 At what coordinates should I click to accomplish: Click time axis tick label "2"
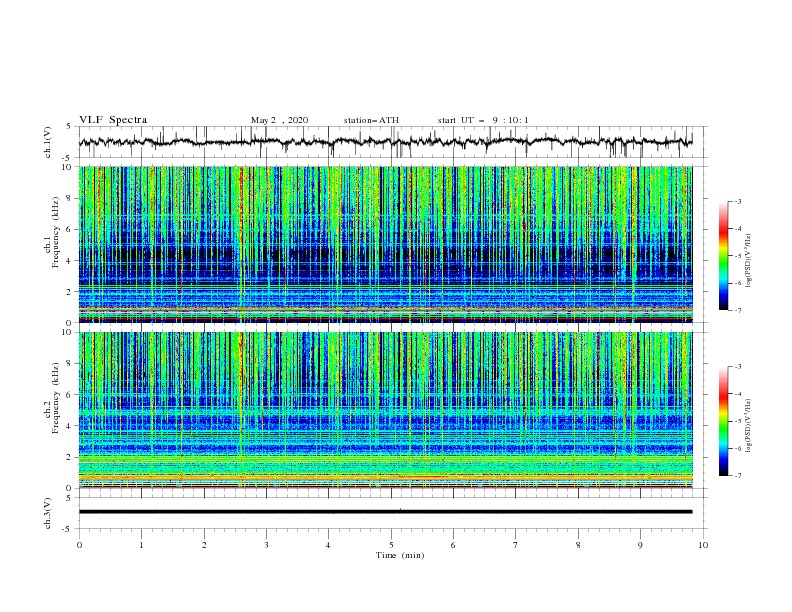[204, 545]
